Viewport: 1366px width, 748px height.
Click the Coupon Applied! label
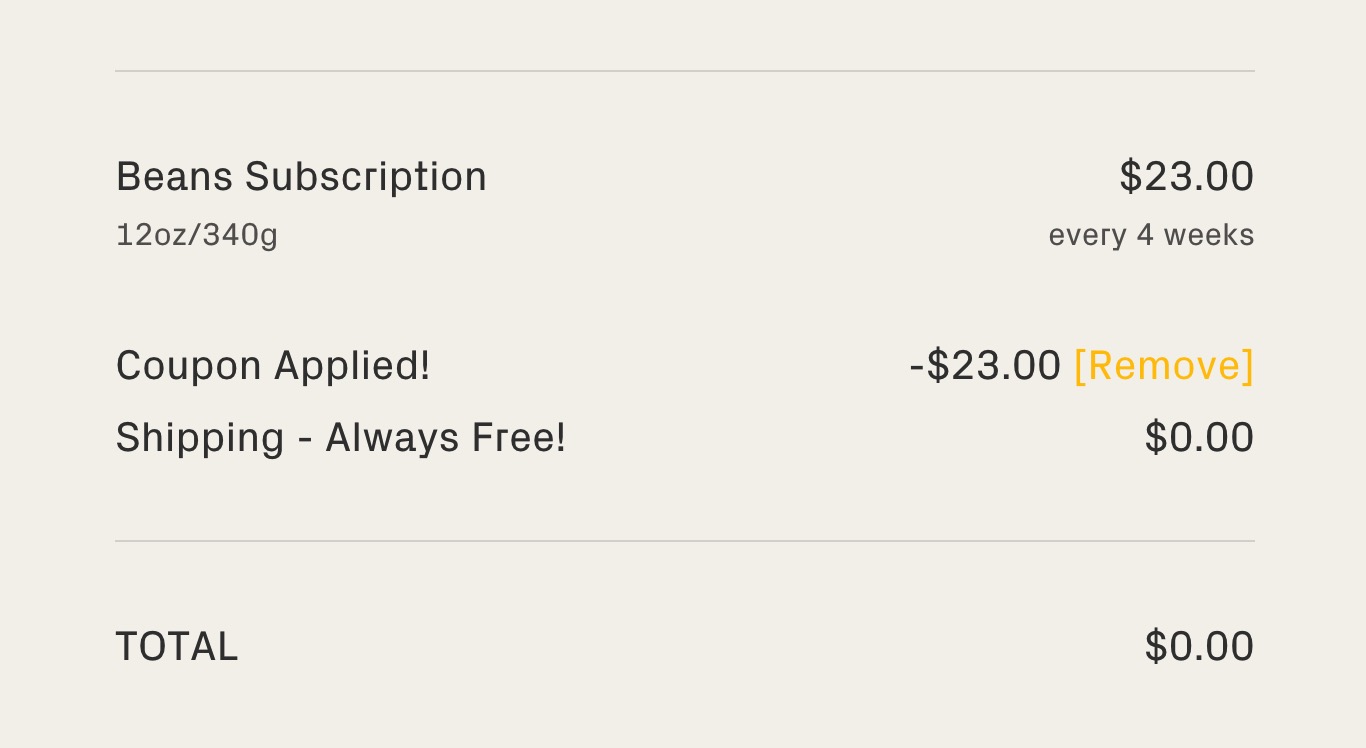273,366
